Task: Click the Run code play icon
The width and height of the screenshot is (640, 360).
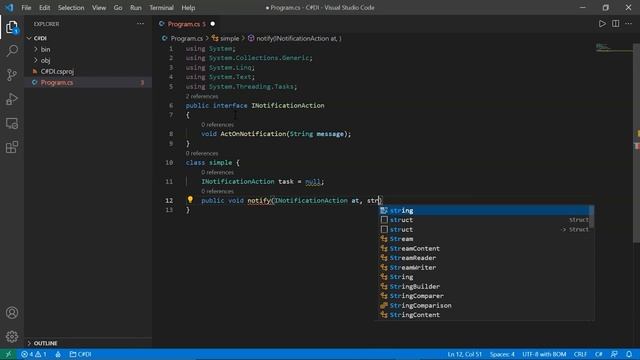Action: (x=602, y=24)
